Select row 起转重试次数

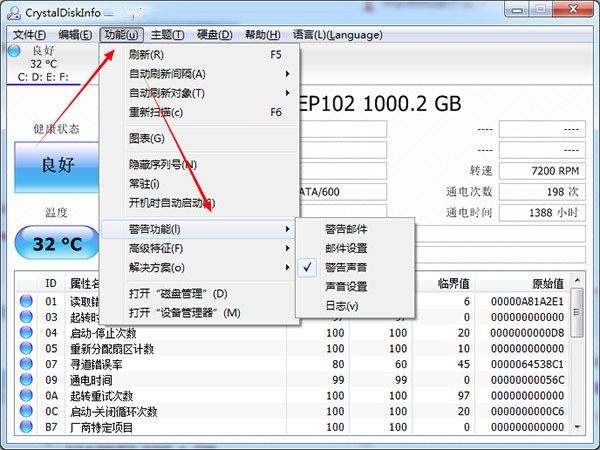293,396
